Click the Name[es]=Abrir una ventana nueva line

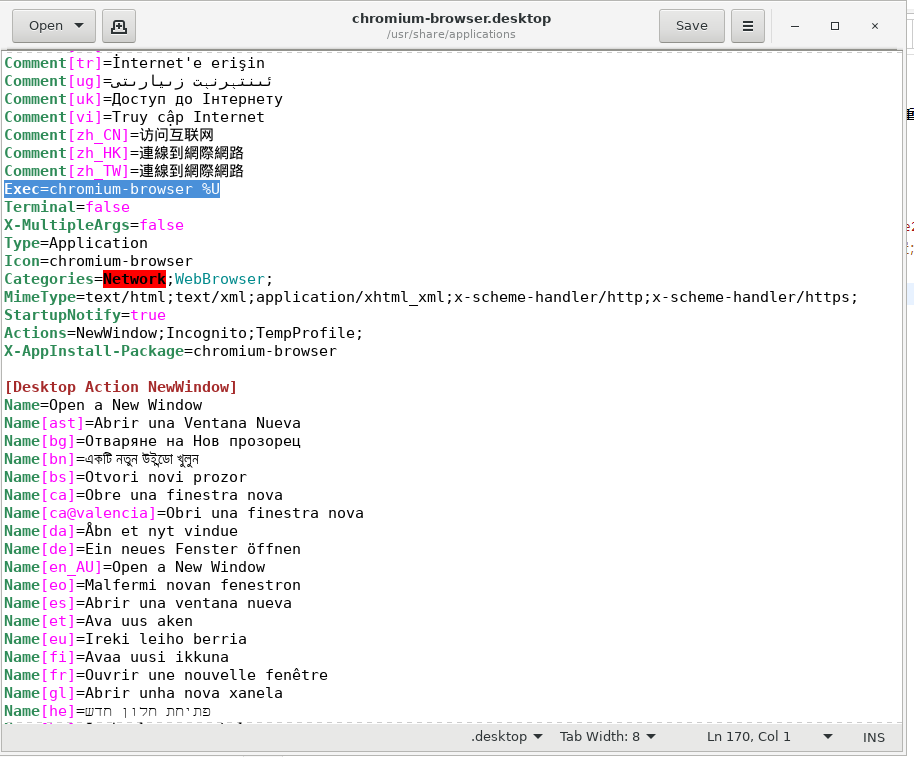click(x=148, y=604)
